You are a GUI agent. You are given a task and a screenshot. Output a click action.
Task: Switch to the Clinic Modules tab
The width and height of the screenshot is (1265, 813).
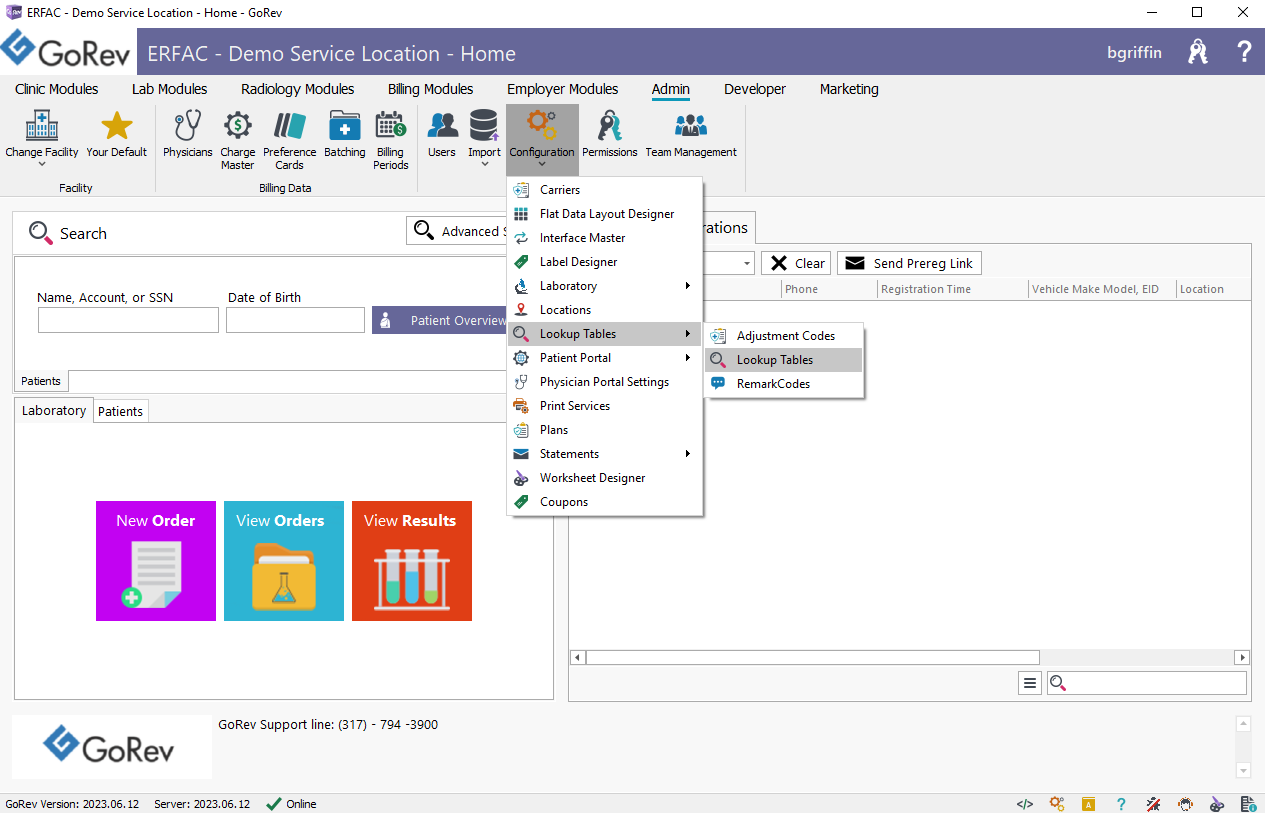pyautogui.click(x=57, y=89)
